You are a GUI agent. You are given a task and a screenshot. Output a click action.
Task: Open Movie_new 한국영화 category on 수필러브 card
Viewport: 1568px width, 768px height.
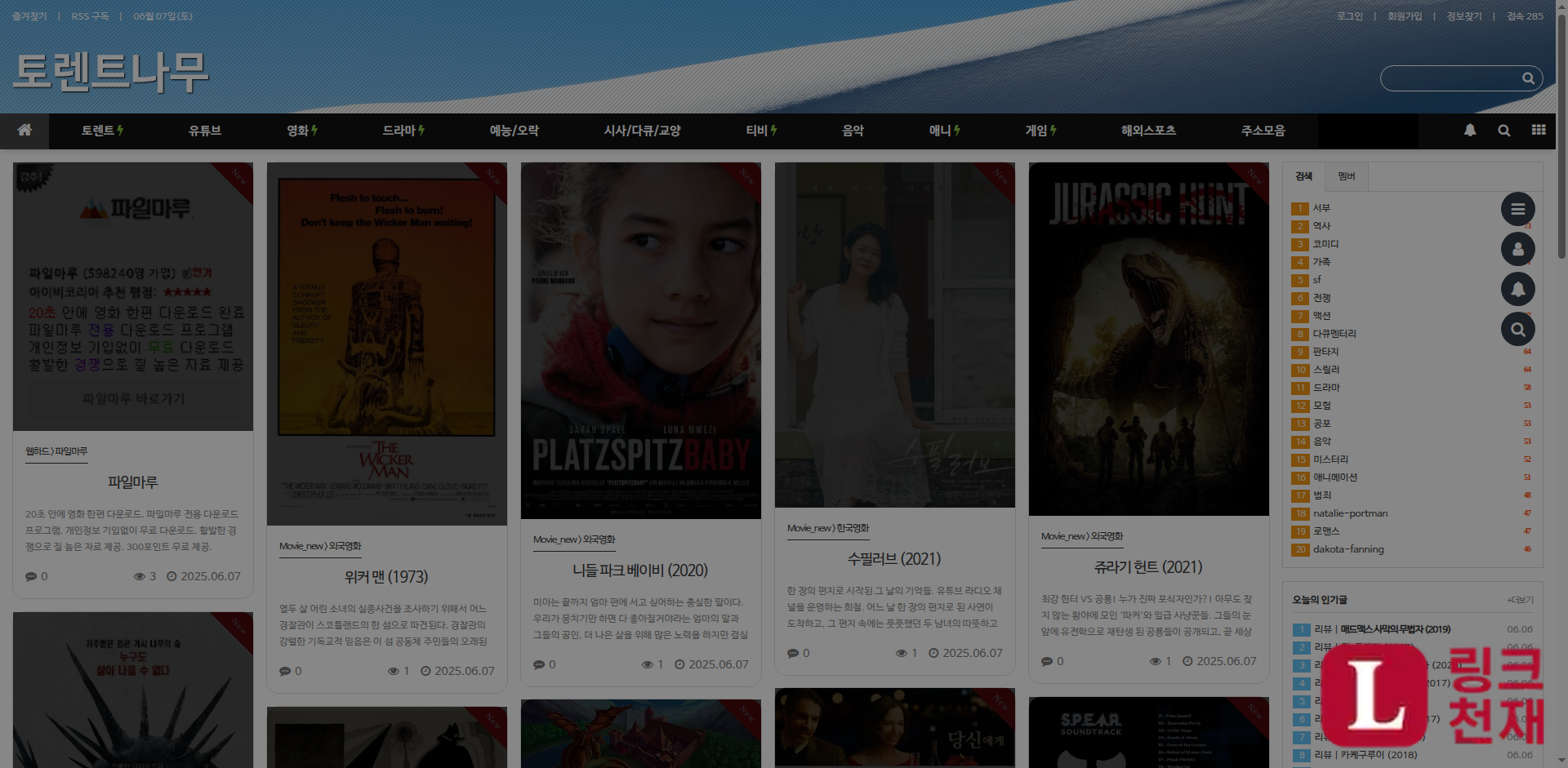tap(828, 529)
